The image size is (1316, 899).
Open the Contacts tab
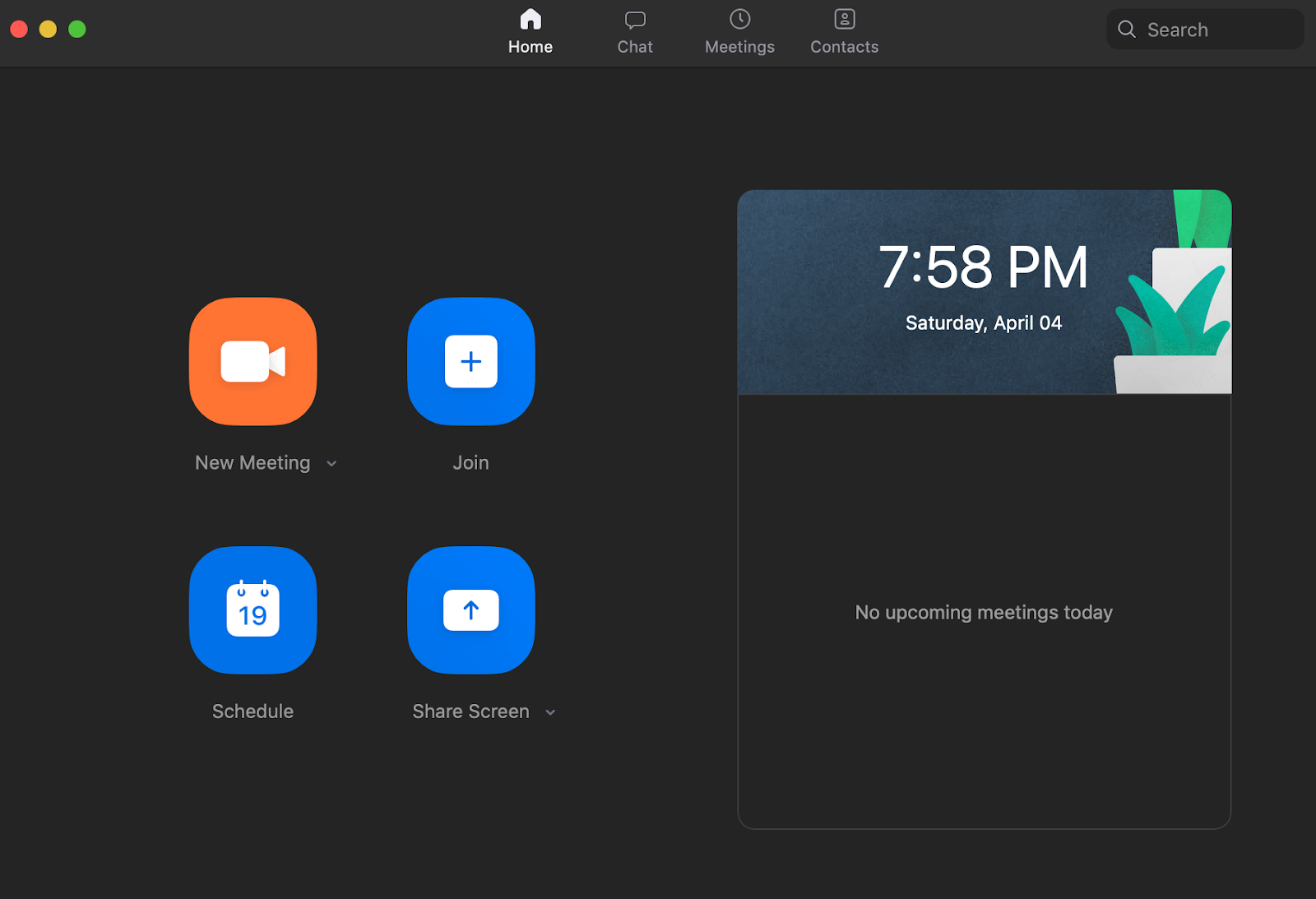[845, 33]
